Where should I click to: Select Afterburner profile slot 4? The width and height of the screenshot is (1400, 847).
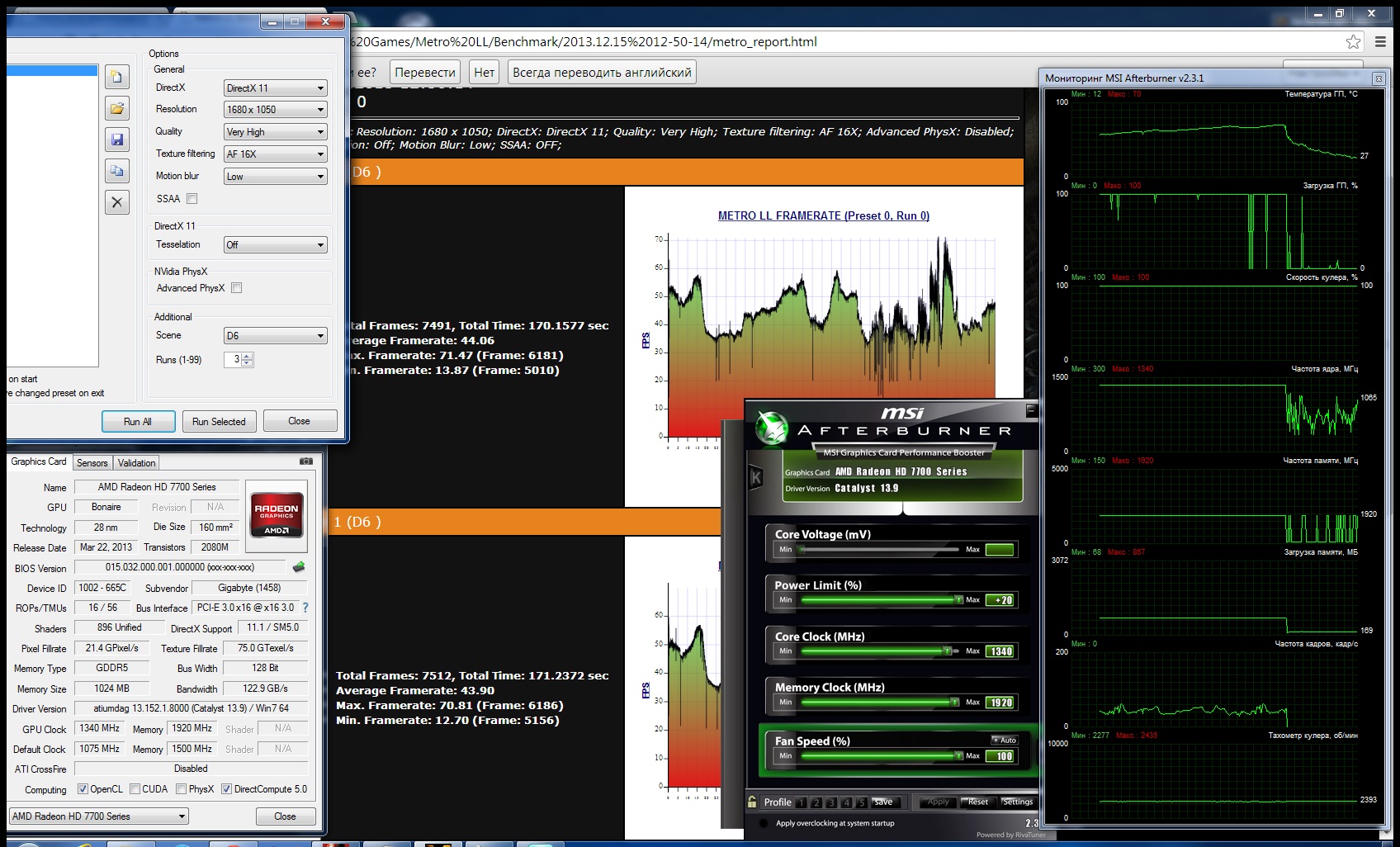[846, 802]
